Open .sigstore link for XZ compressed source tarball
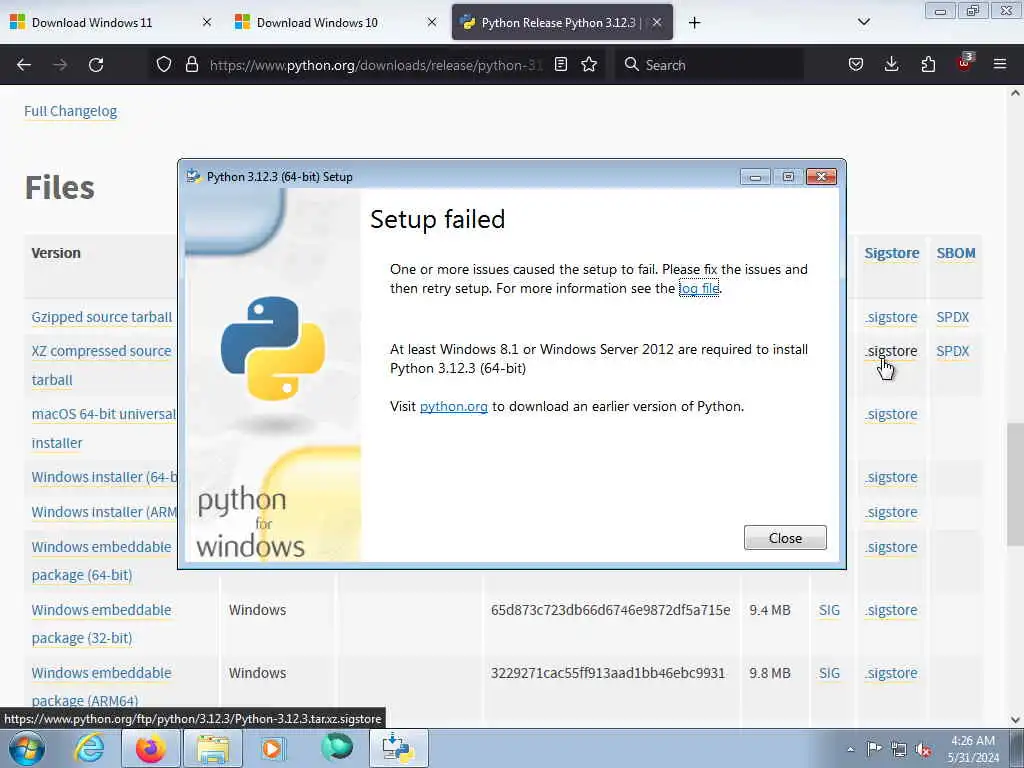The width and height of the screenshot is (1024, 768). coord(891,351)
